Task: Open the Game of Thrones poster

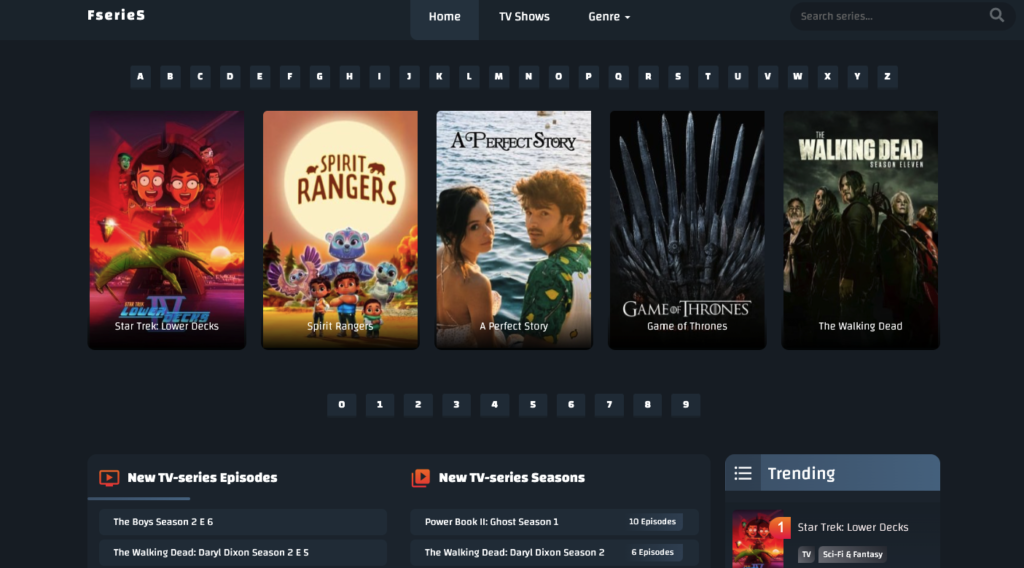Action: point(687,229)
